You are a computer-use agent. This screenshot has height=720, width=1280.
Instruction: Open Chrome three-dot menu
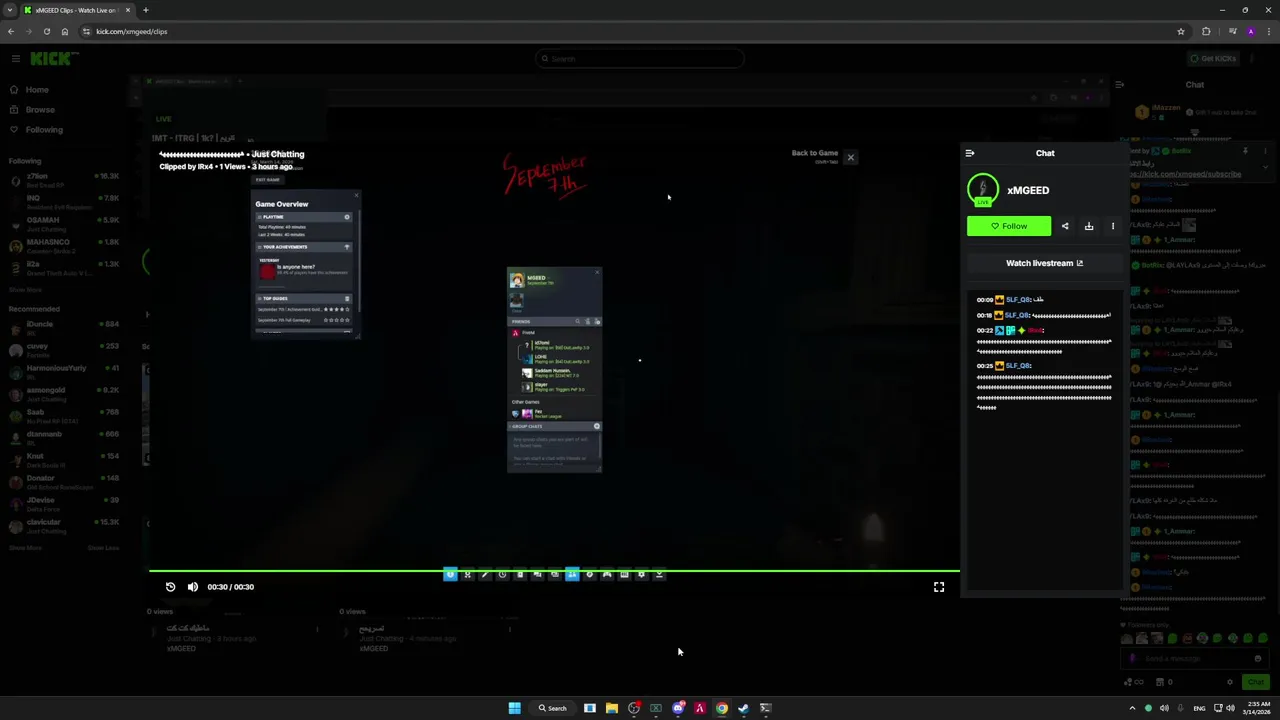point(1267,31)
